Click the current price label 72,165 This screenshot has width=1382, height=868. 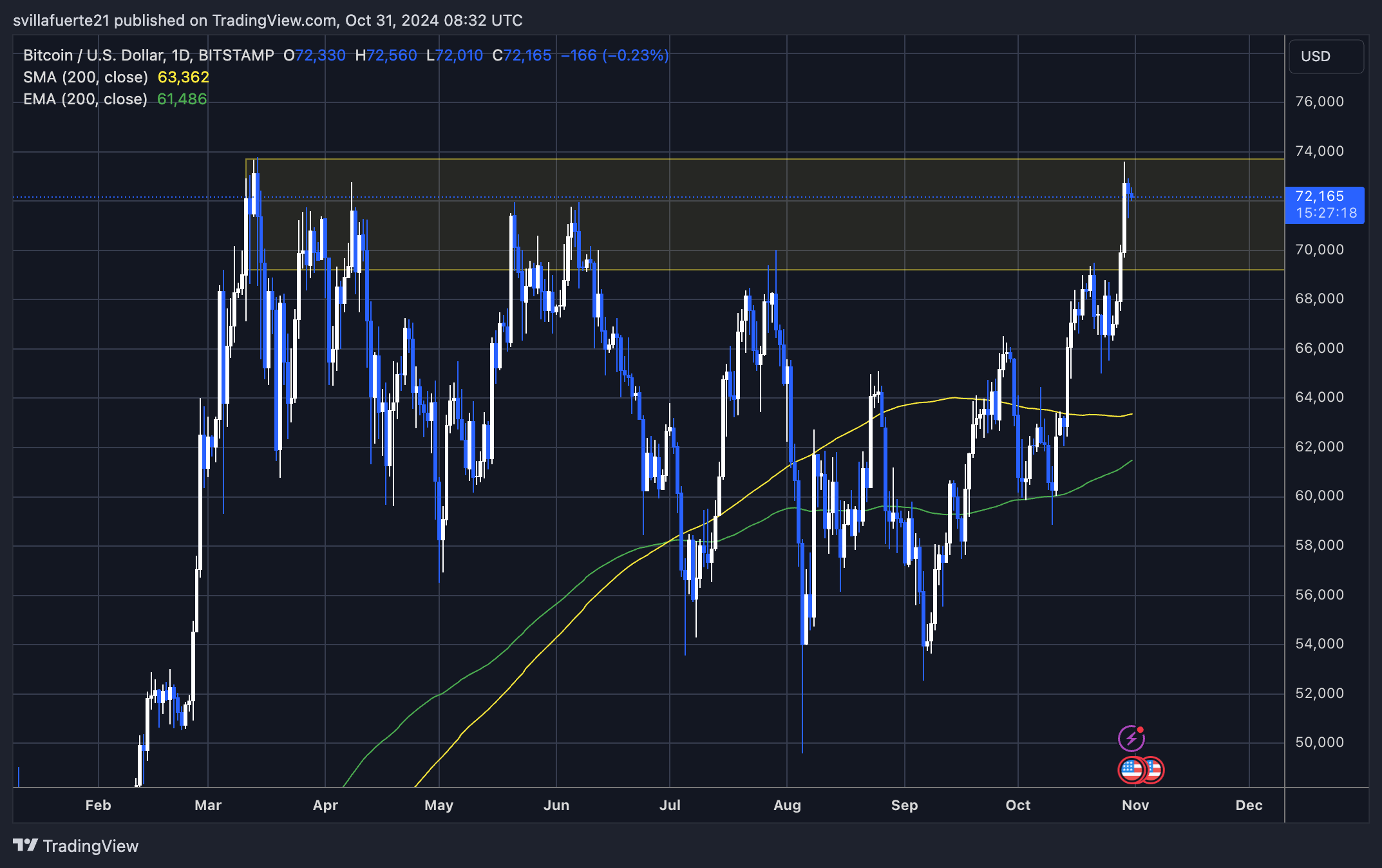(x=1320, y=196)
